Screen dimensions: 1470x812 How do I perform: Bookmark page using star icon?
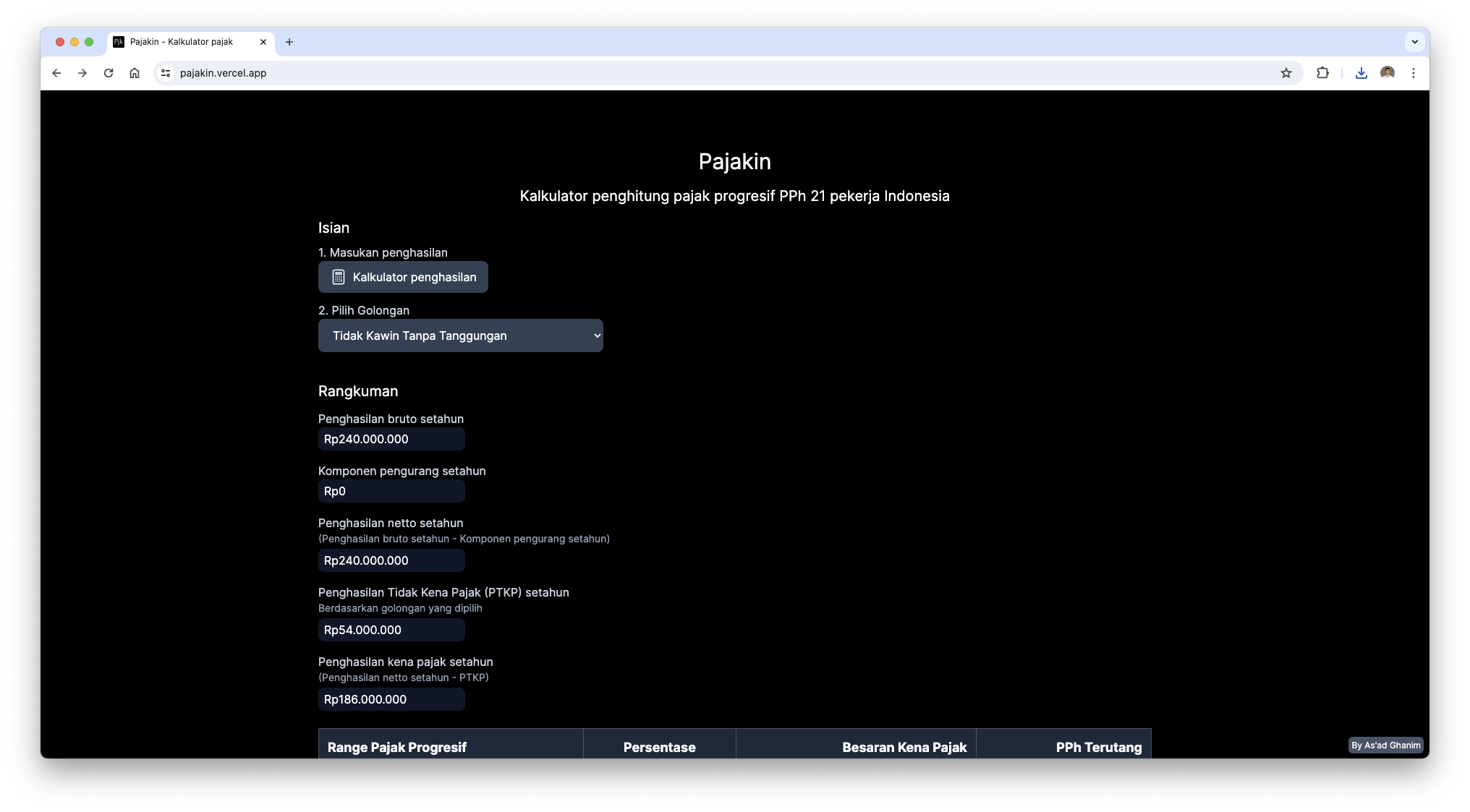tap(1286, 73)
